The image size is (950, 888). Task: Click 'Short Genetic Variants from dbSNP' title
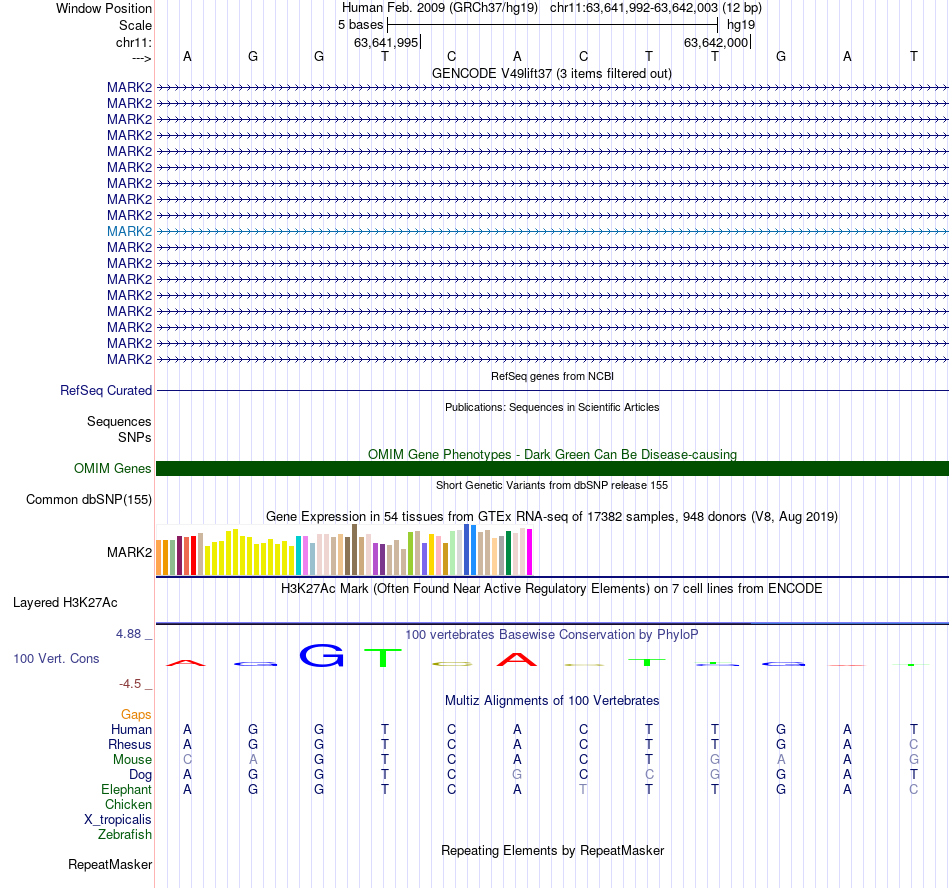tap(552, 485)
